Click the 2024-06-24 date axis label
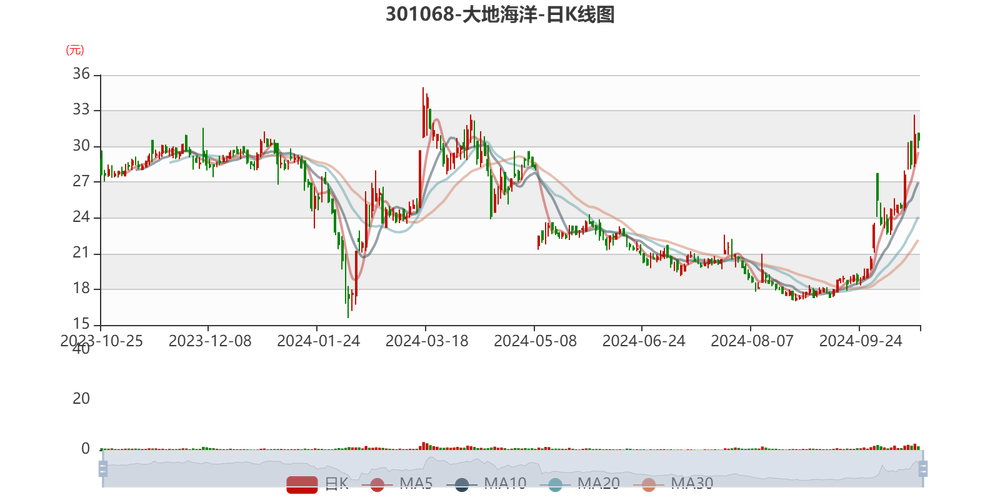 643,341
